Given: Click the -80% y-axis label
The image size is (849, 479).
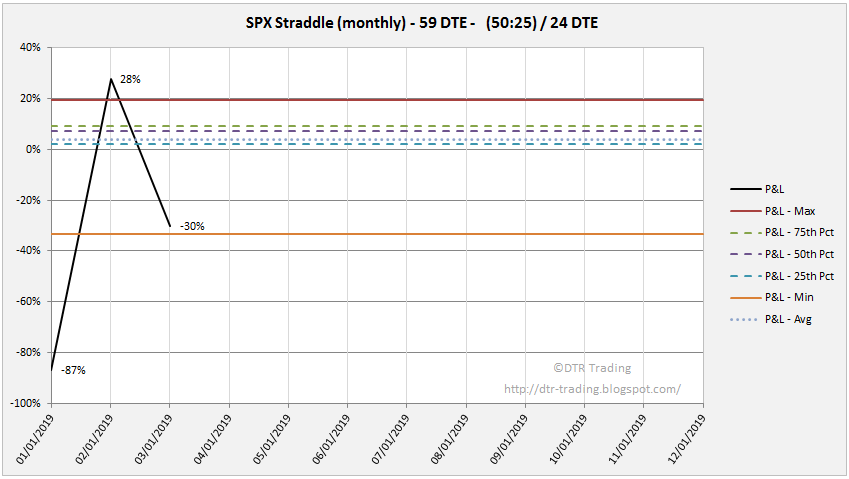Looking at the screenshot, I should (x=29, y=352).
